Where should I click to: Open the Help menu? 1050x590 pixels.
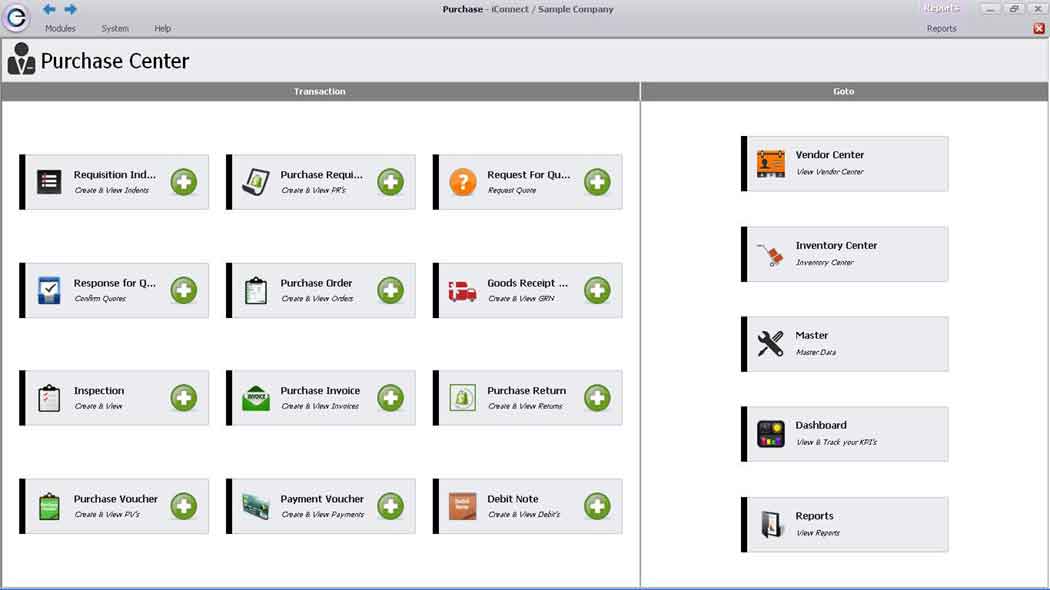pos(162,29)
